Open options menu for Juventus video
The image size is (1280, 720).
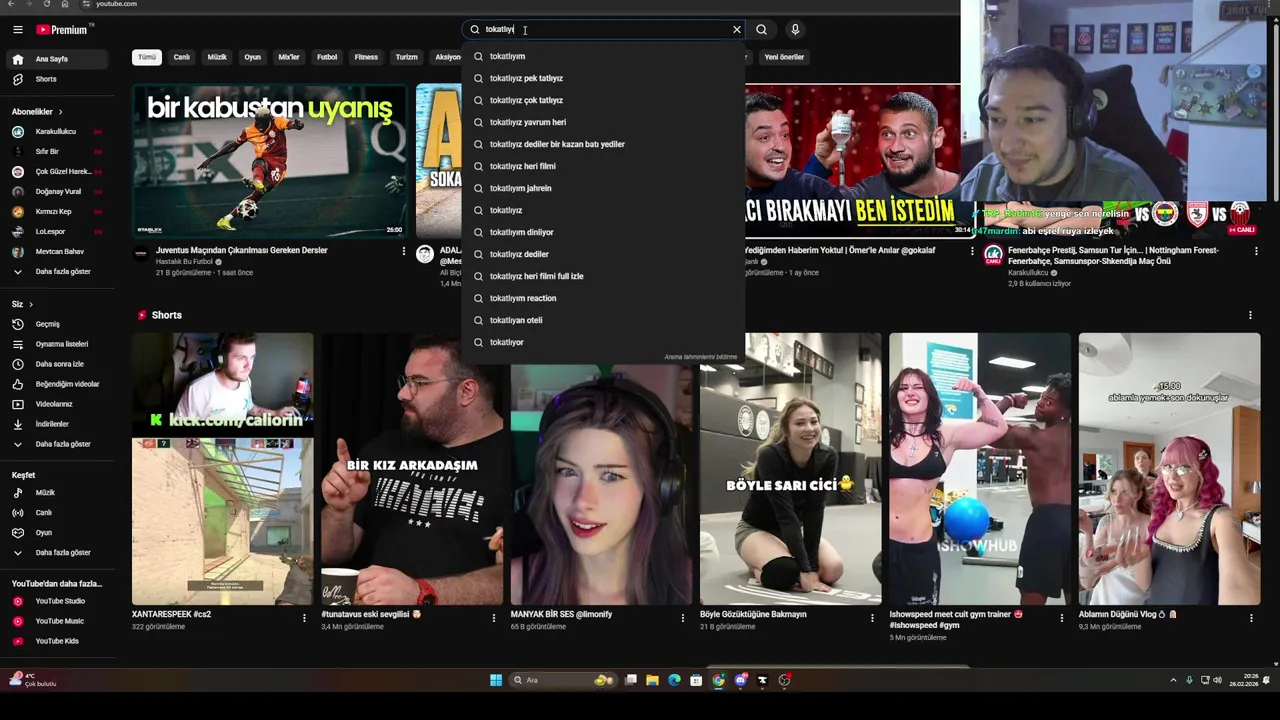pyautogui.click(x=404, y=251)
